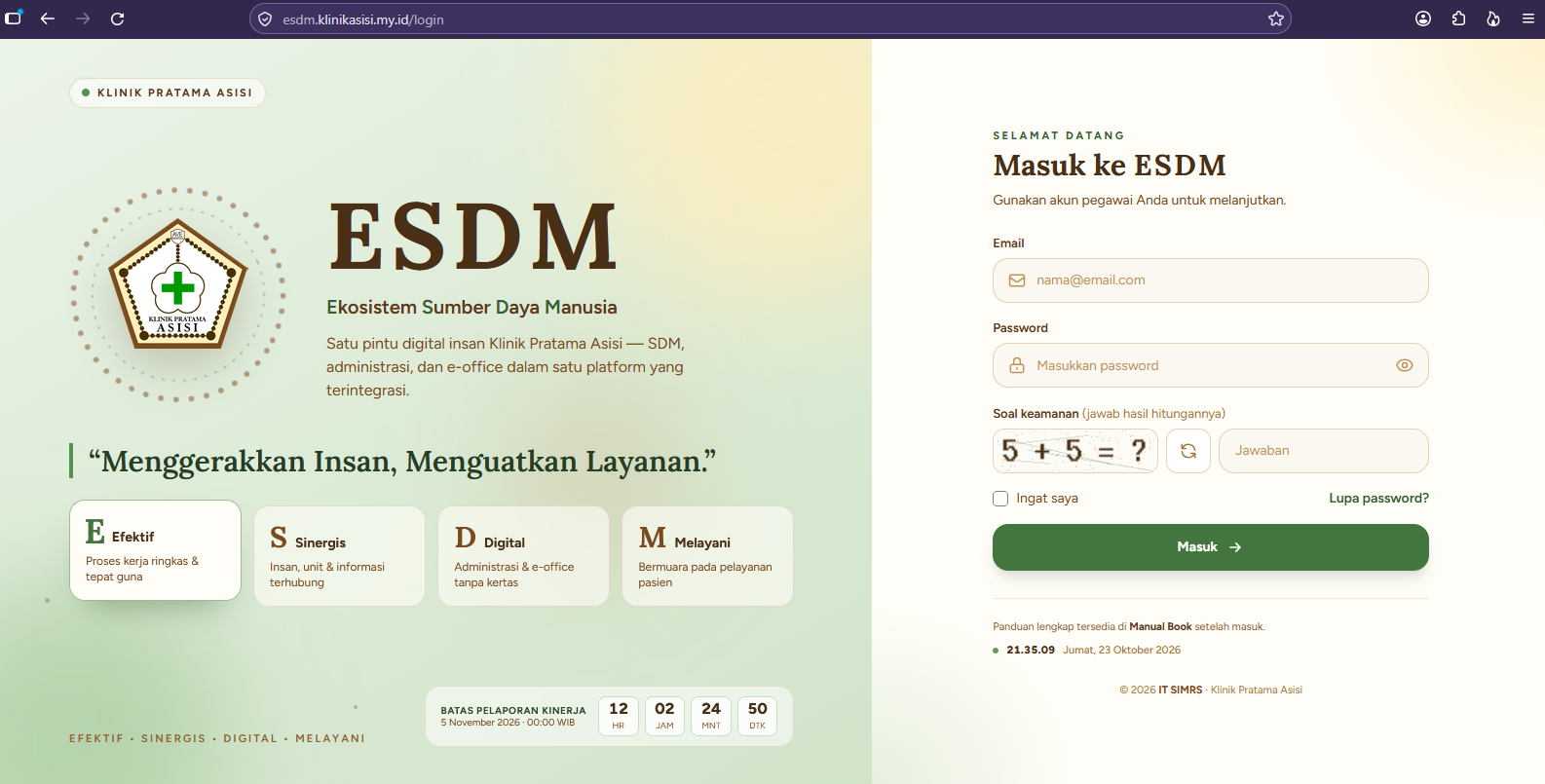
Task: Select the Melayani value card
Action: click(x=708, y=556)
